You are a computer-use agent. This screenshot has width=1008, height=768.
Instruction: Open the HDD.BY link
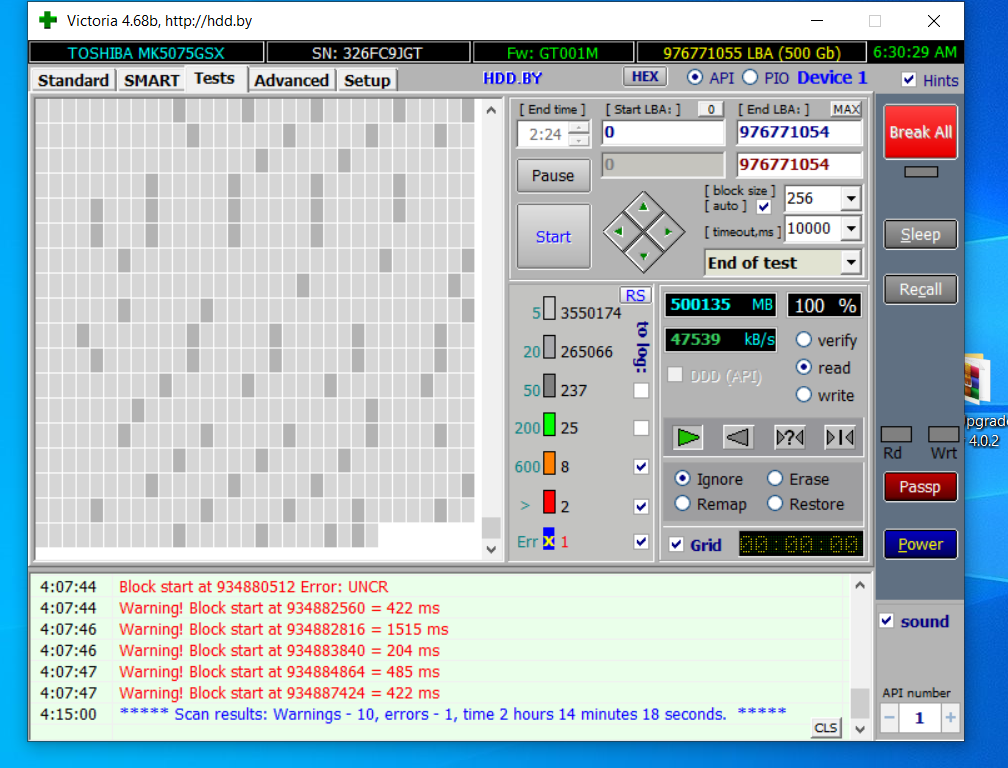(512, 78)
